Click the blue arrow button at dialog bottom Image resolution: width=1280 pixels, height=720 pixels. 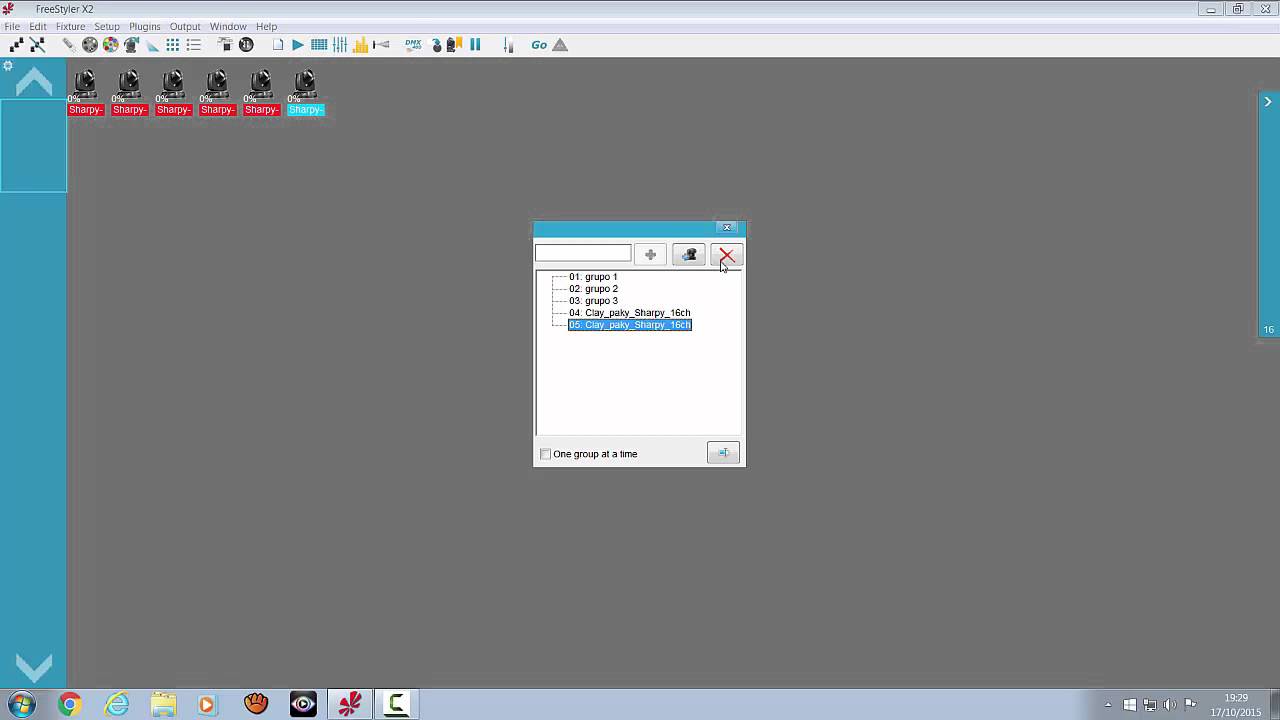[723, 453]
